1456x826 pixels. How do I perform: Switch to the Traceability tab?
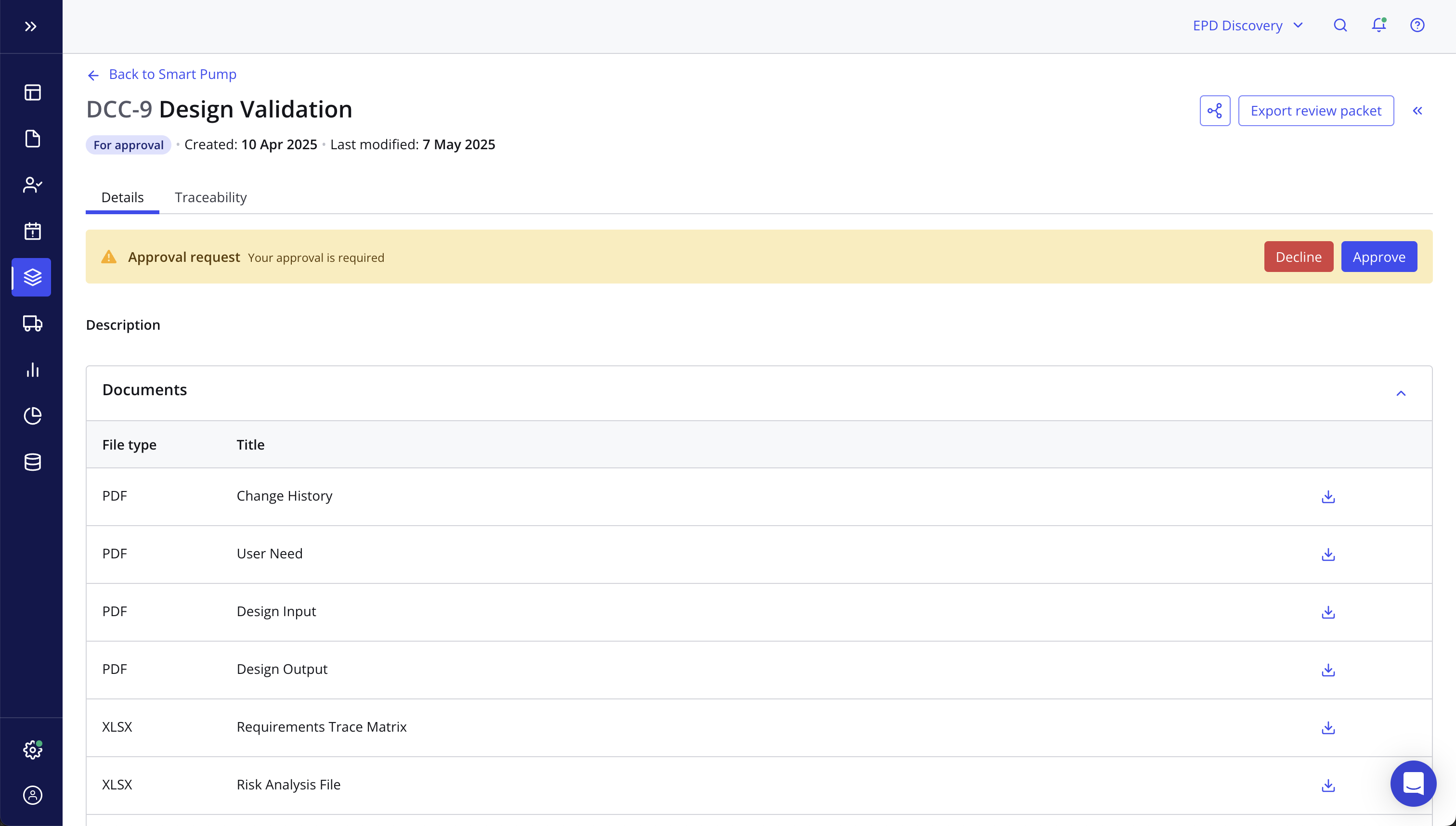point(210,197)
